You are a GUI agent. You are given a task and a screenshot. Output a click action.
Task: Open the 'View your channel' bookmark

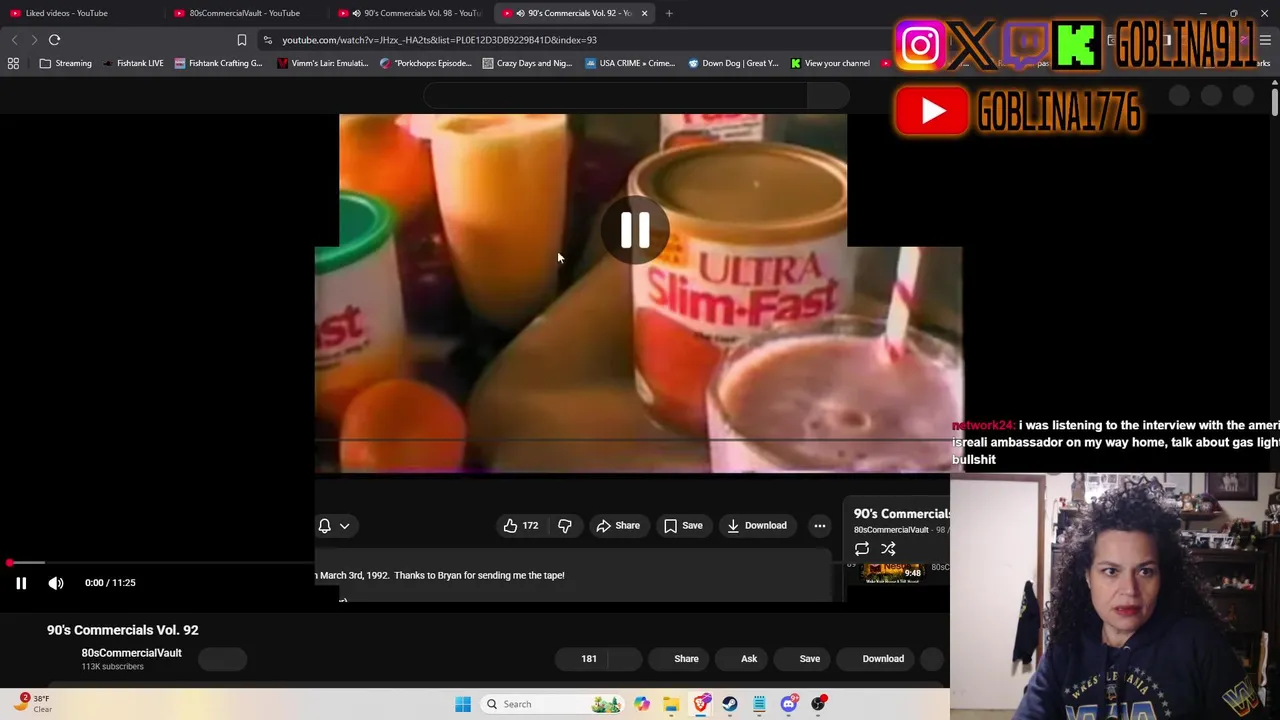(x=830, y=63)
